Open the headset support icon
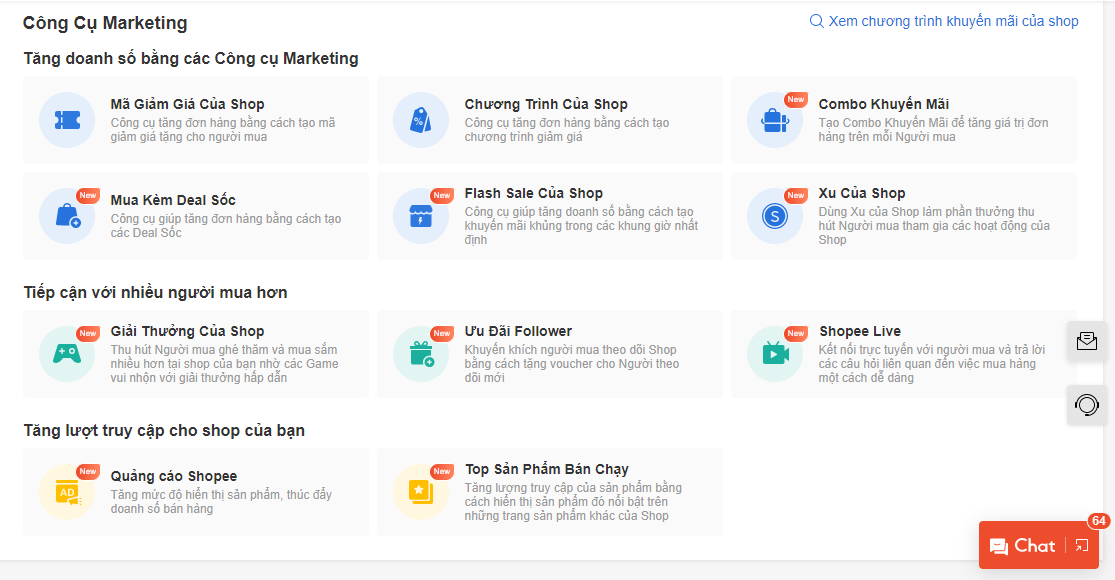The width and height of the screenshot is (1115, 580). click(1086, 405)
